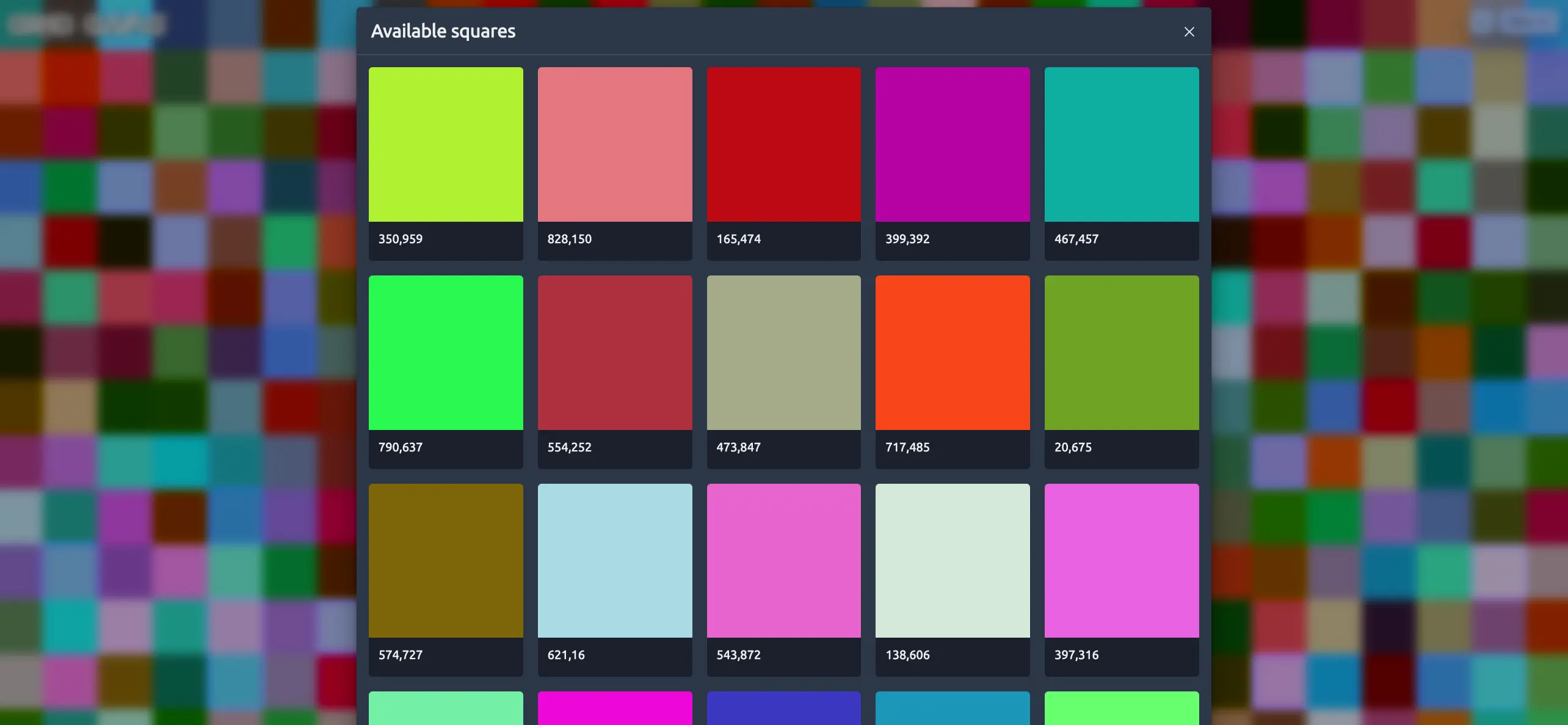The height and width of the screenshot is (725, 1568).
Task: Click the coordinate label 828,150
Action: [x=570, y=239]
